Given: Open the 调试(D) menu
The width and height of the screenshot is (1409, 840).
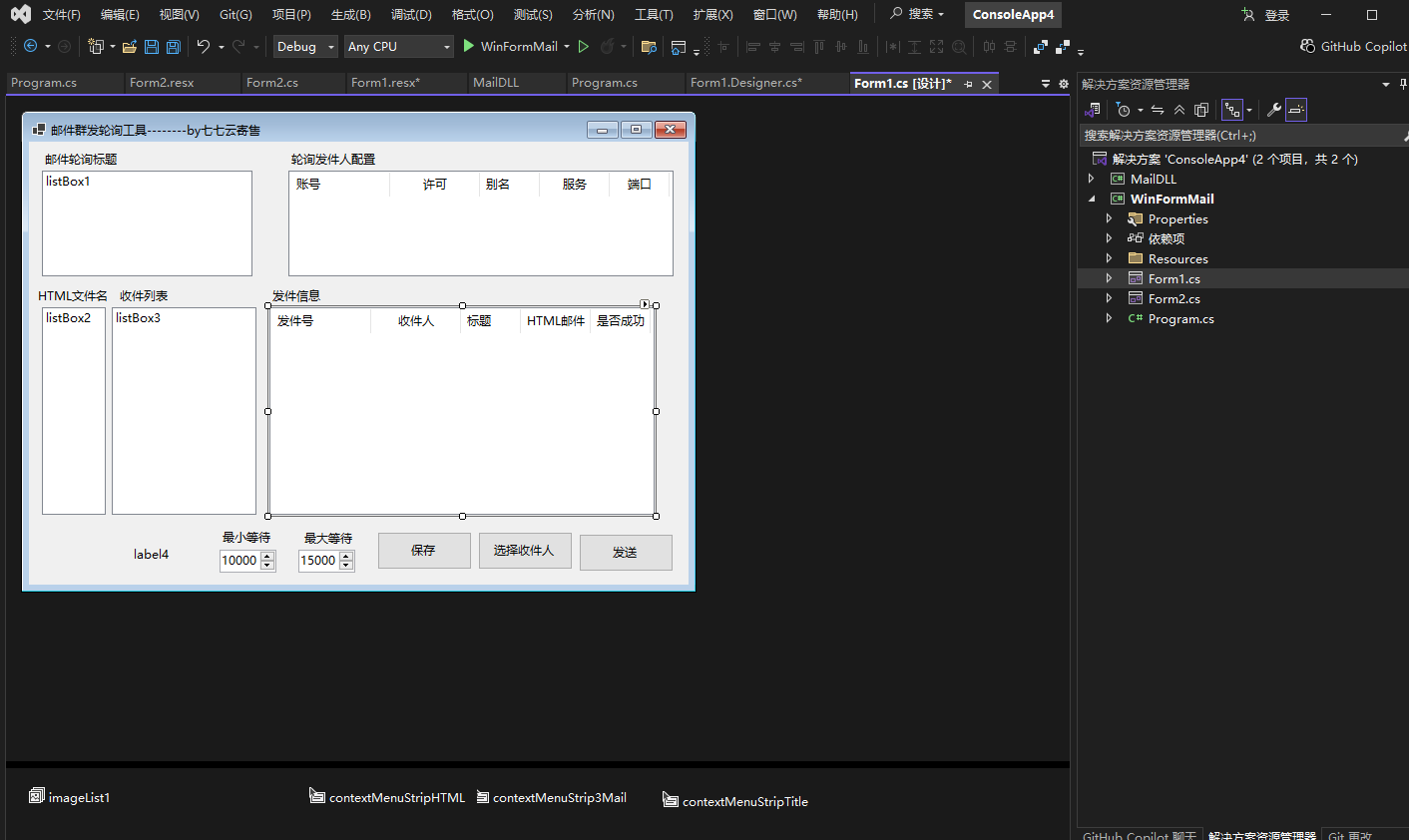Looking at the screenshot, I should (411, 15).
